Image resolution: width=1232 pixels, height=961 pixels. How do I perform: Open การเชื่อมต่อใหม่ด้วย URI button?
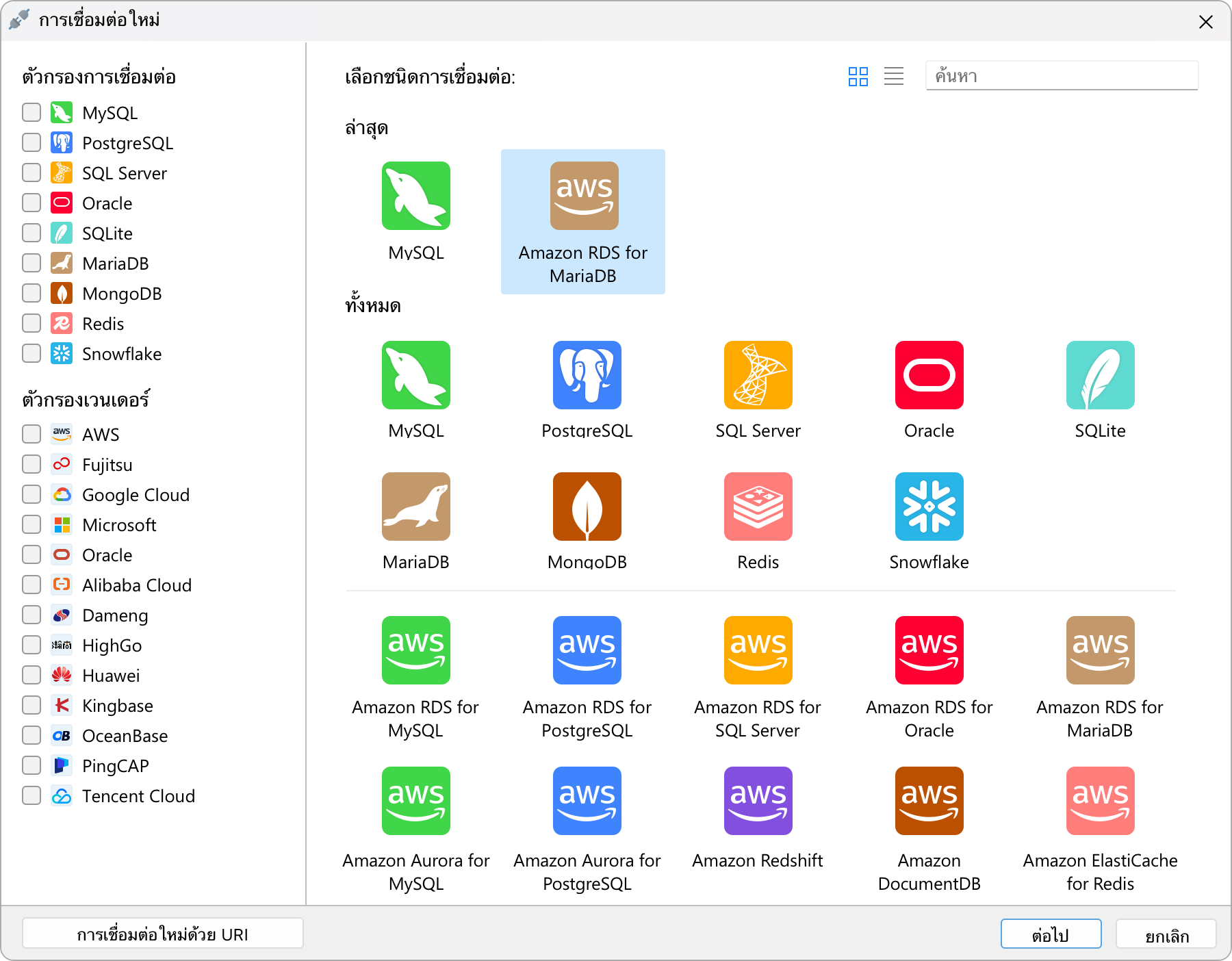pos(163,934)
